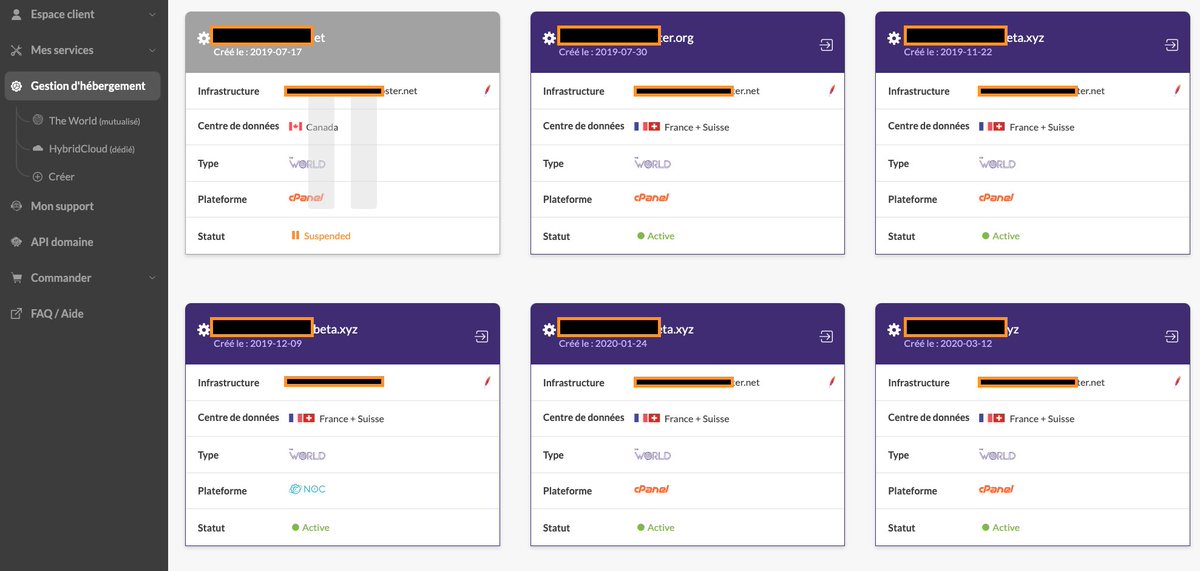1200x571 pixels.
Task: Open the Commander menu item
Action: point(82,278)
